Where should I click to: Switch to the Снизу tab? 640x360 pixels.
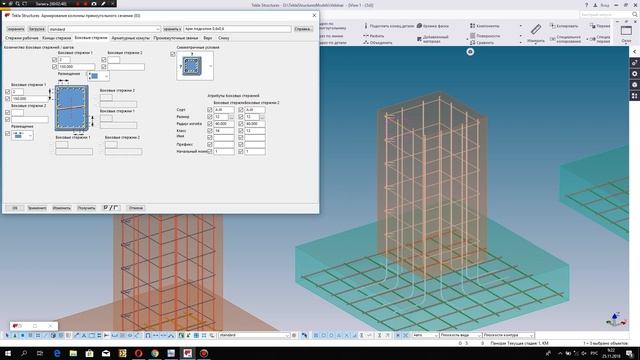(224, 38)
